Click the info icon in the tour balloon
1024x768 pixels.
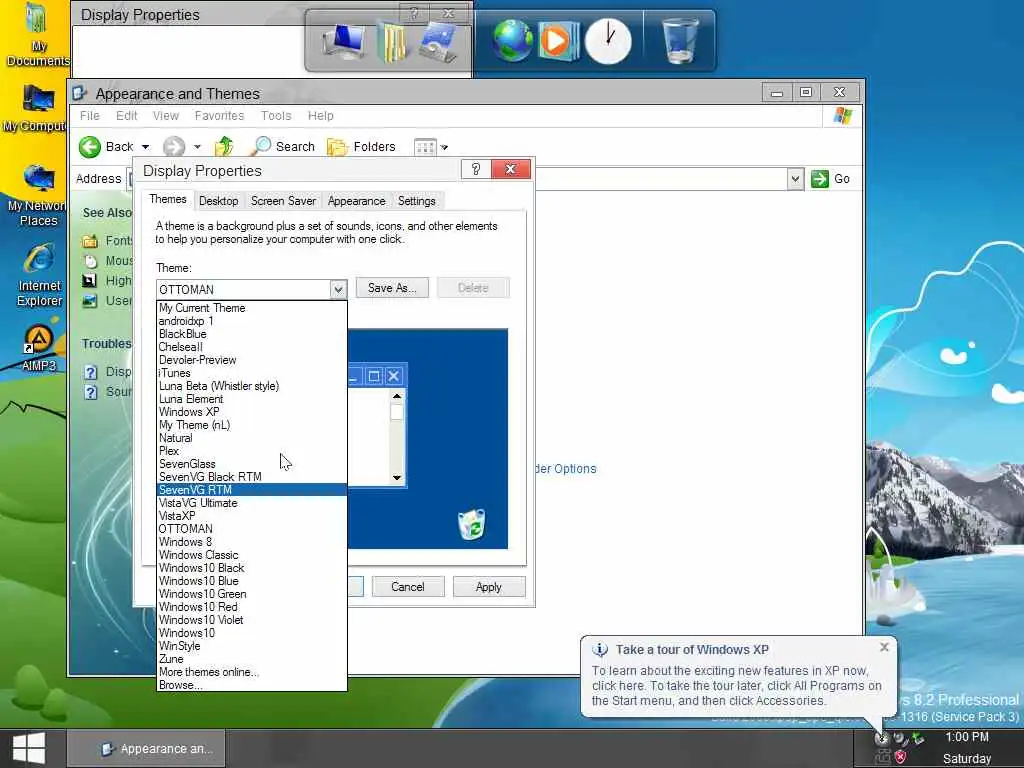600,650
